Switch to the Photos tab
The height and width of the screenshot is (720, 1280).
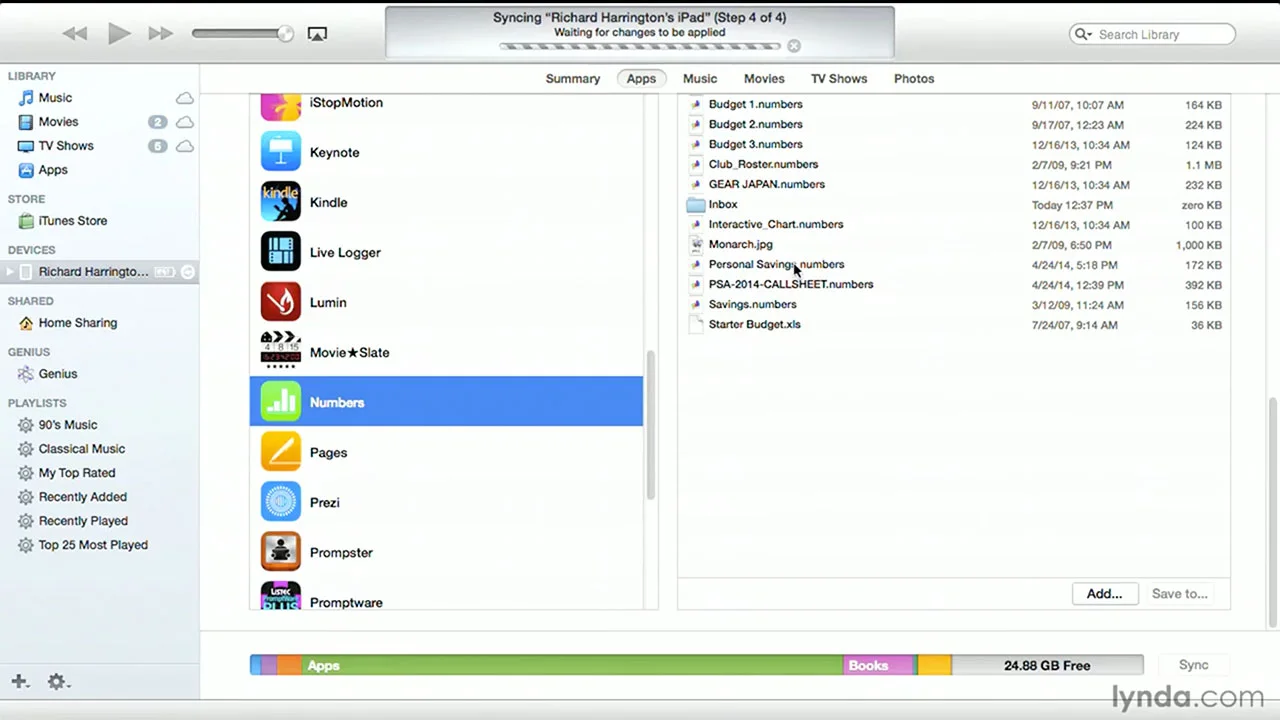coord(914,79)
